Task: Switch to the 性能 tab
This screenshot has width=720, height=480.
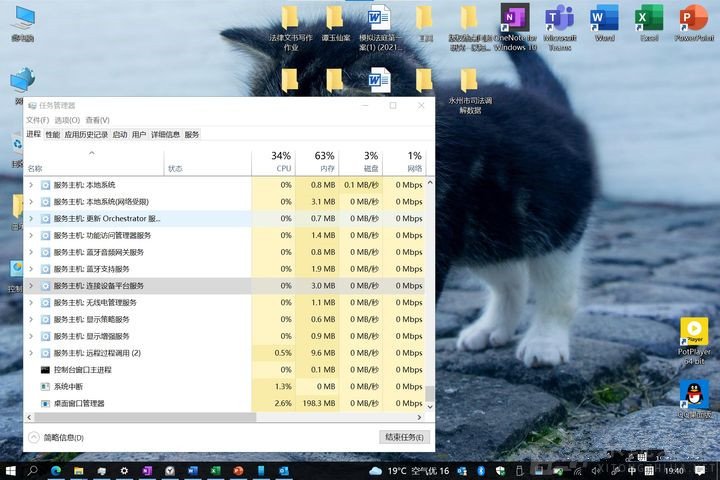Action: [52, 134]
